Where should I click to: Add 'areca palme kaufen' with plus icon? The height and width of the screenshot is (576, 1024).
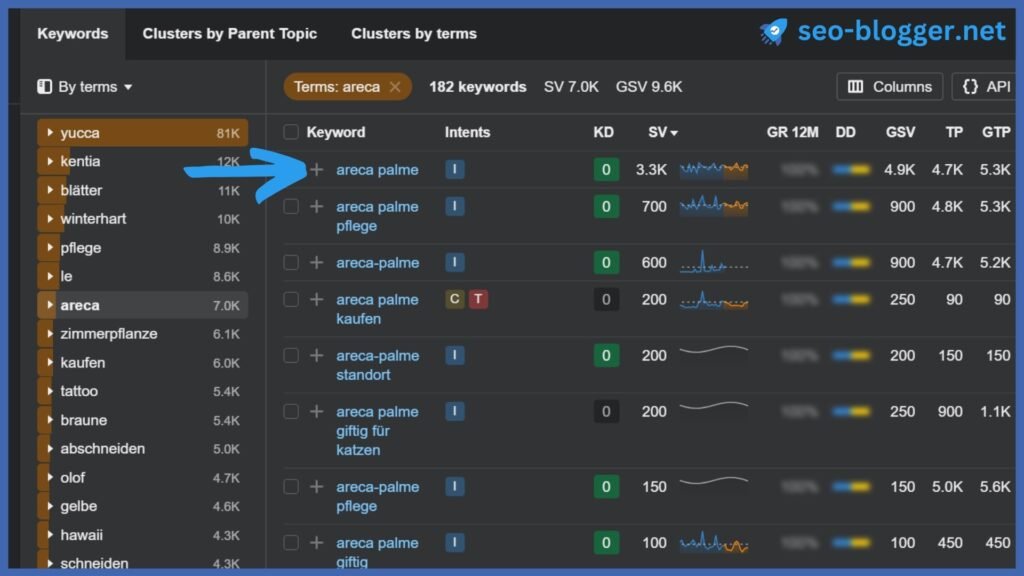pyautogui.click(x=317, y=299)
